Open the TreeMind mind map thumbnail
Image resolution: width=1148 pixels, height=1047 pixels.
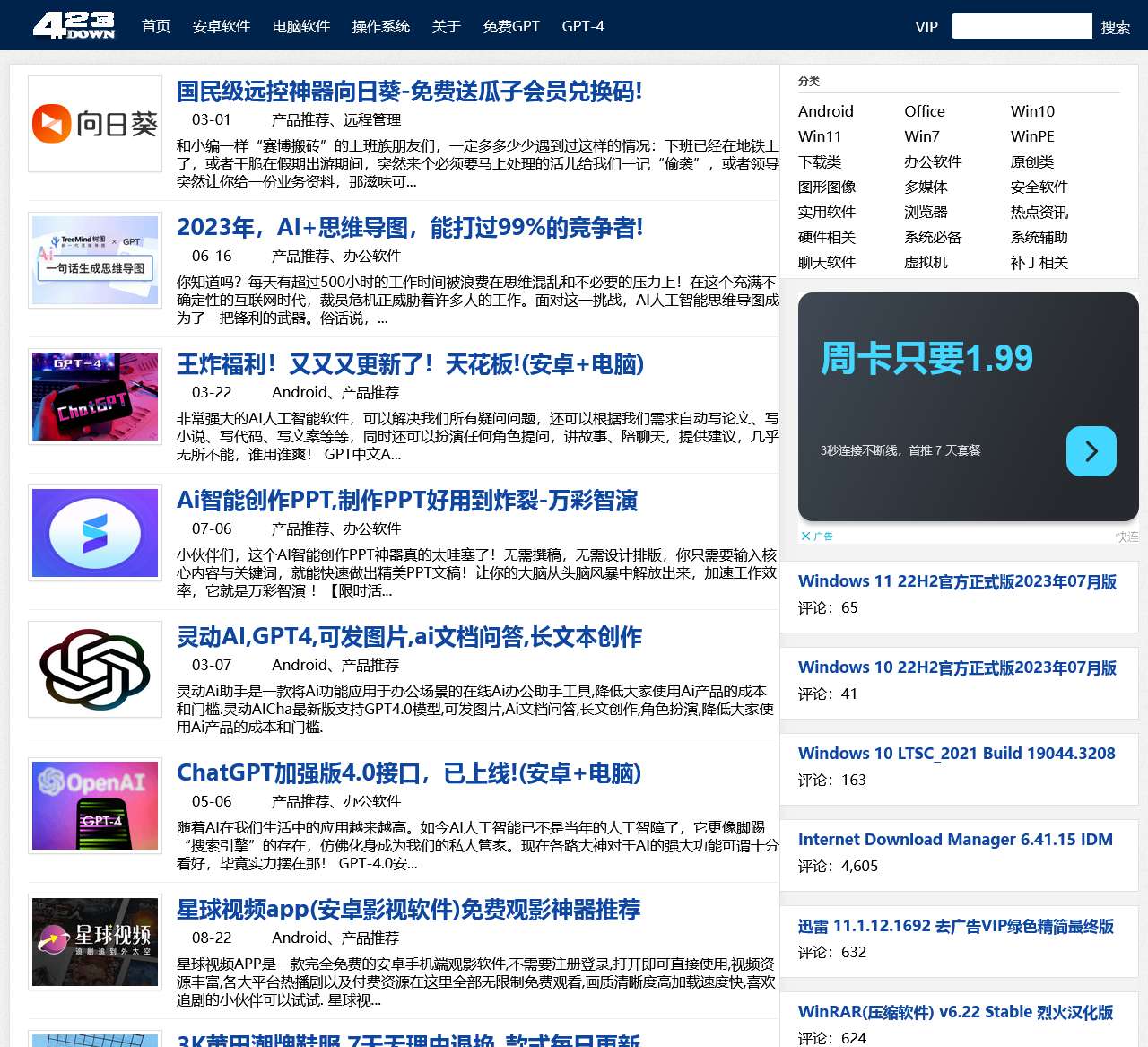(95, 260)
